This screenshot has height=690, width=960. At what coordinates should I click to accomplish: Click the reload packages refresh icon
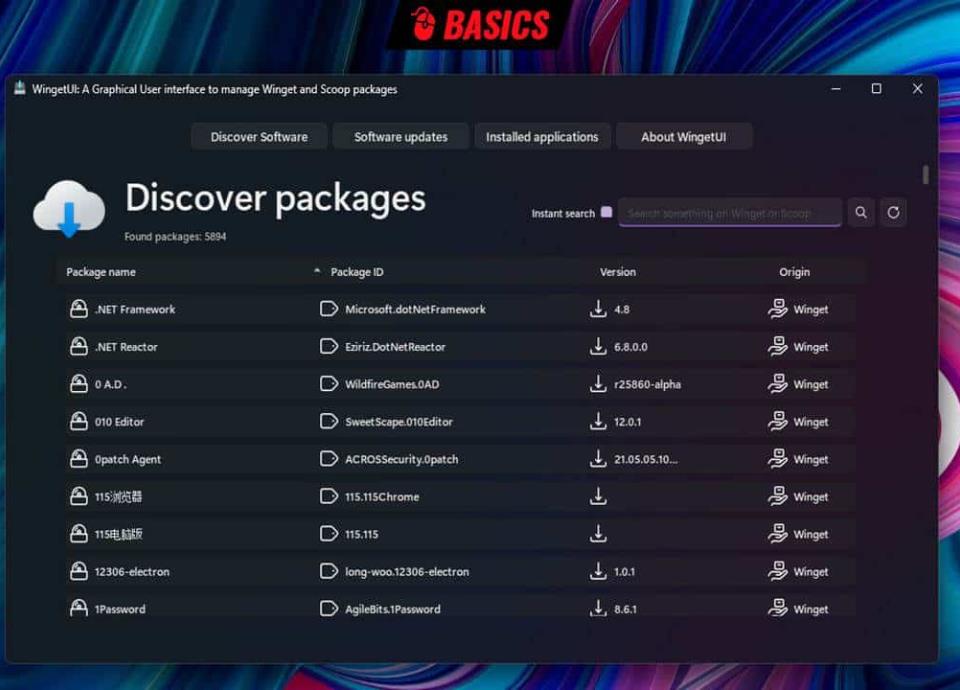(893, 212)
